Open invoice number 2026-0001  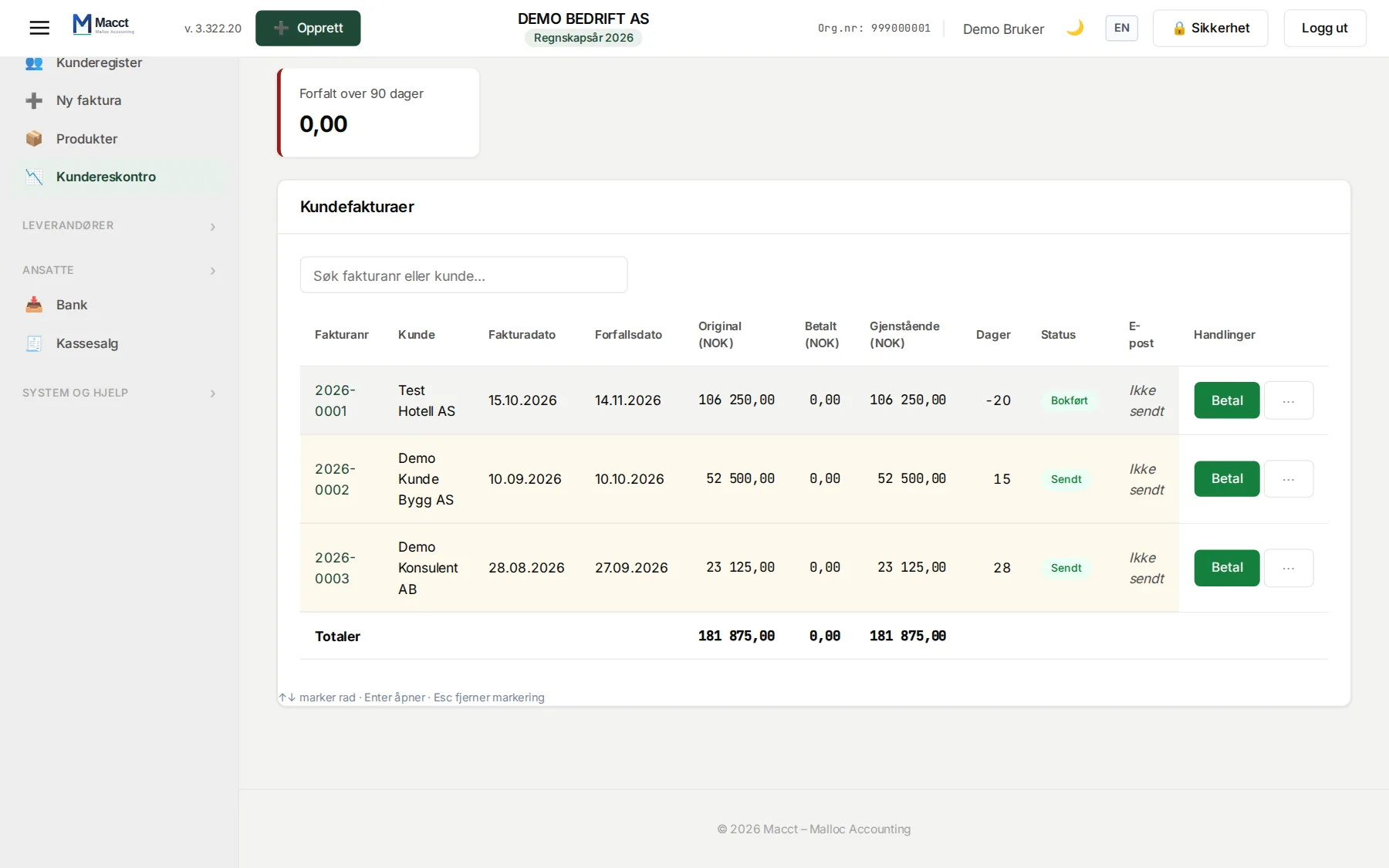[x=335, y=400]
